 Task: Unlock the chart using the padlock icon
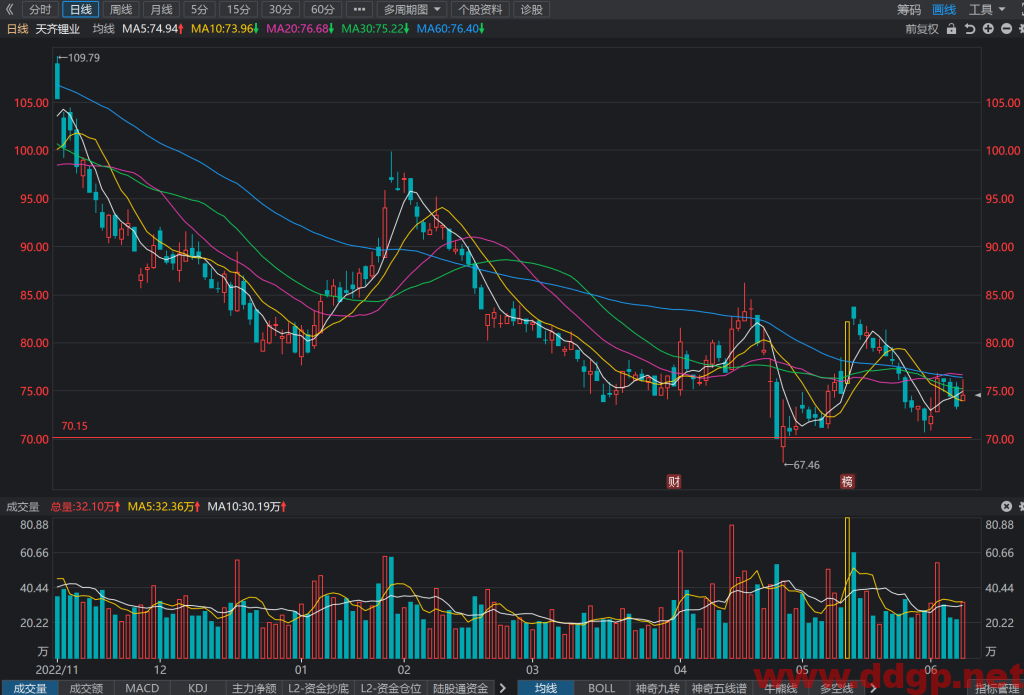pyautogui.click(x=952, y=29)
